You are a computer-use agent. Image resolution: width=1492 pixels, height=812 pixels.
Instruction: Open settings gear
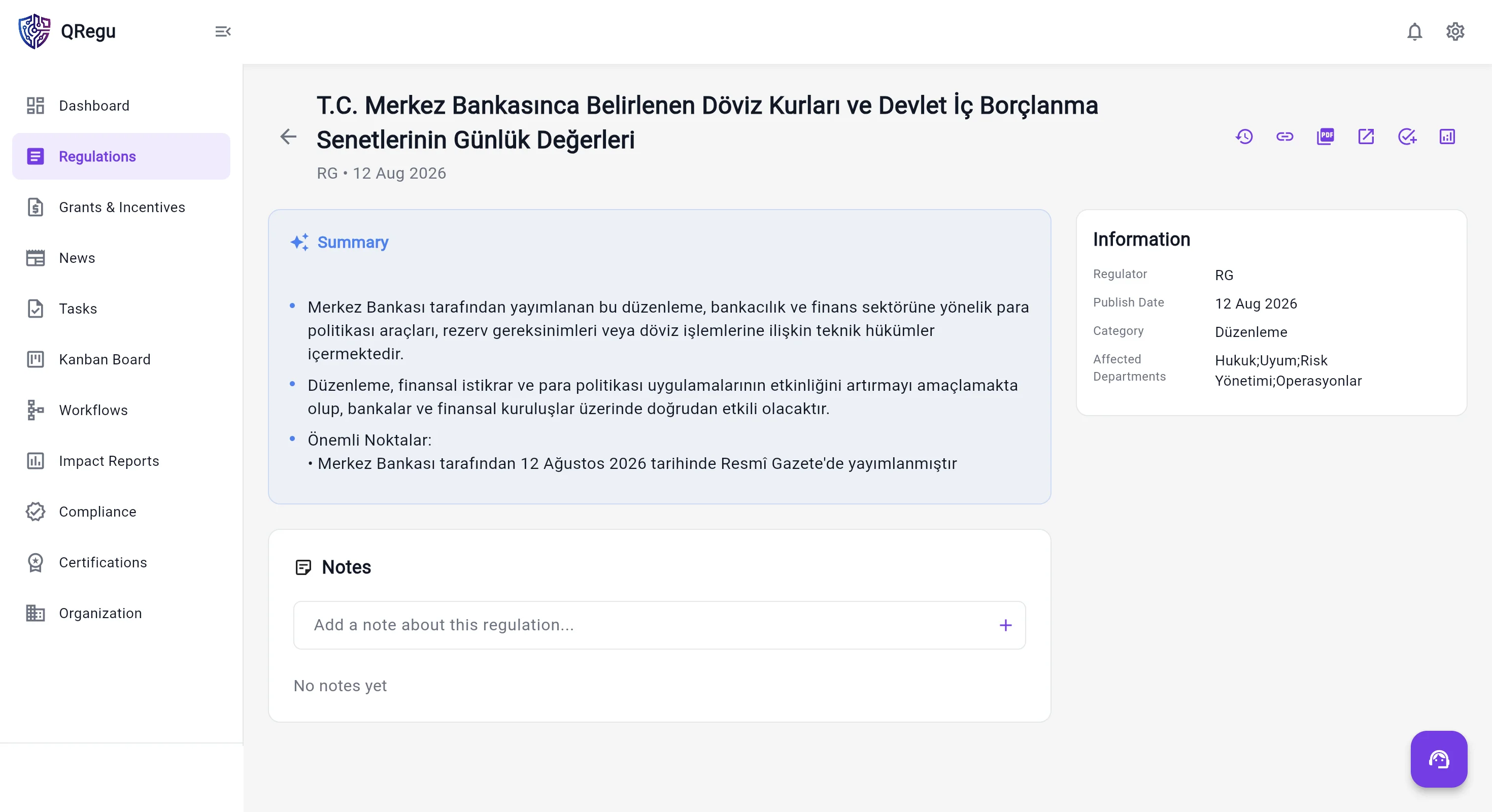coord(1455,32)
